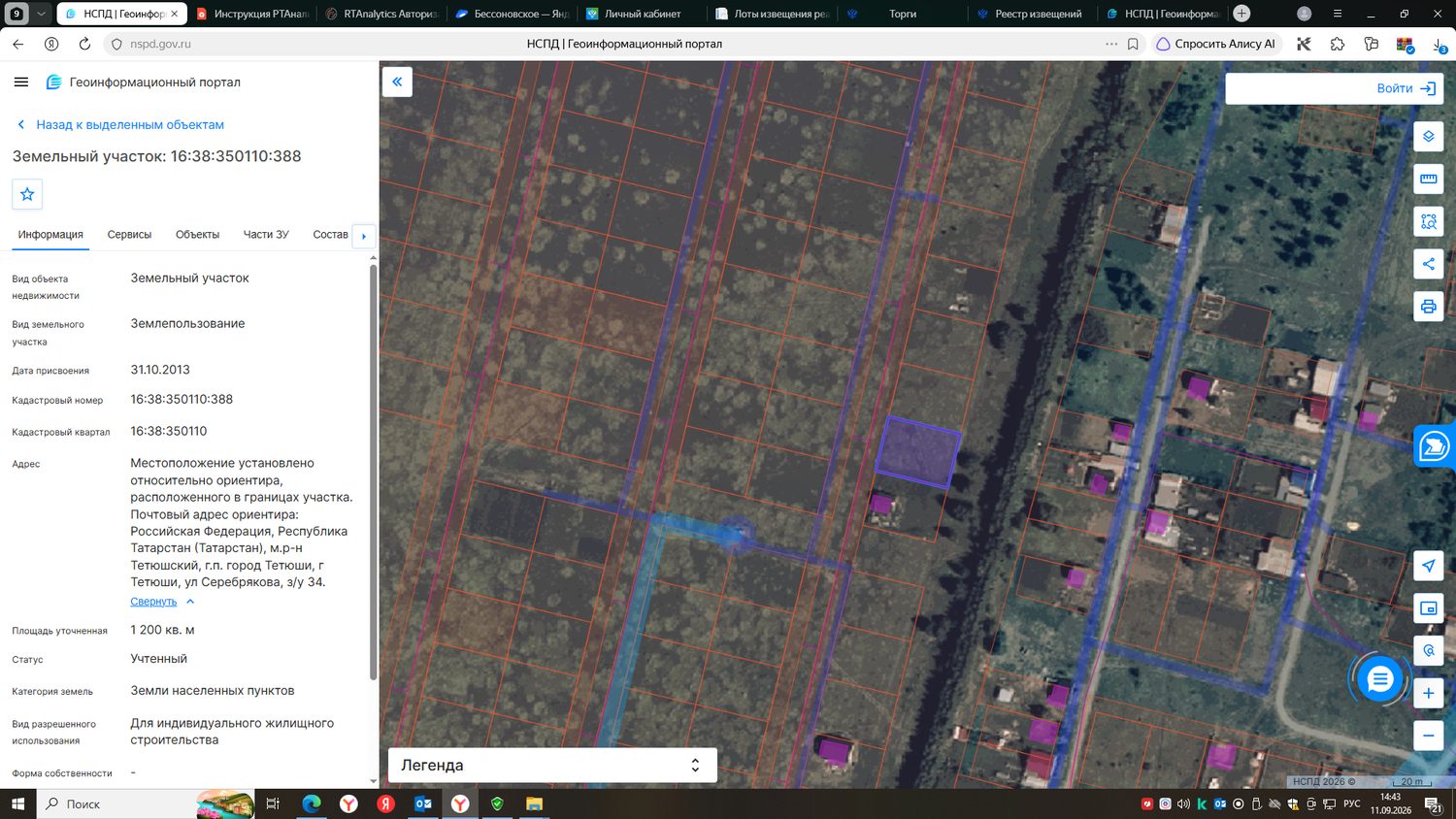Switch to Торги browser tab
This screenshot has width=1456, height=819.
tap(903, 14)
